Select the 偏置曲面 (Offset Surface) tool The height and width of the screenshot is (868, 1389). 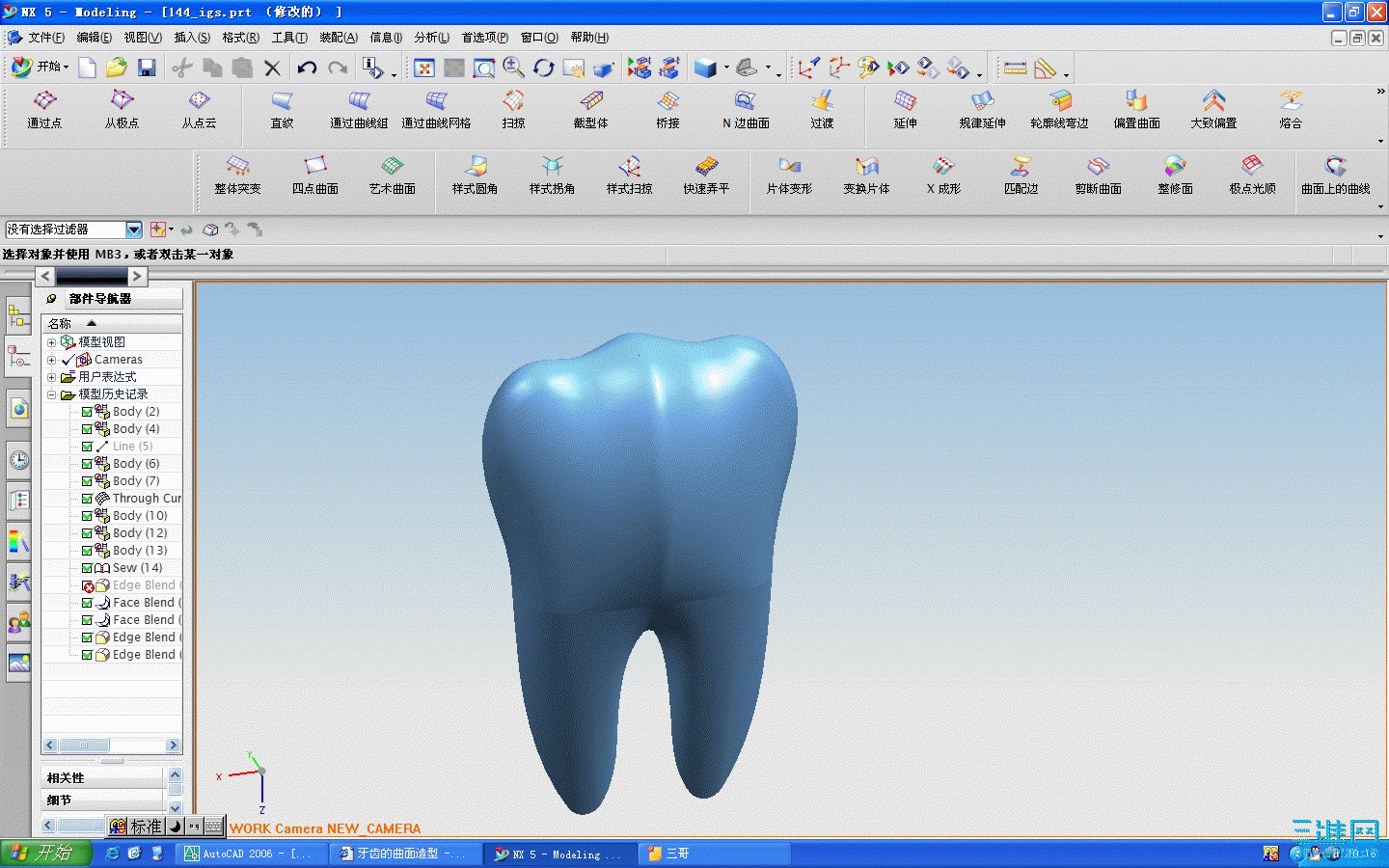(x=1136, y=110)
